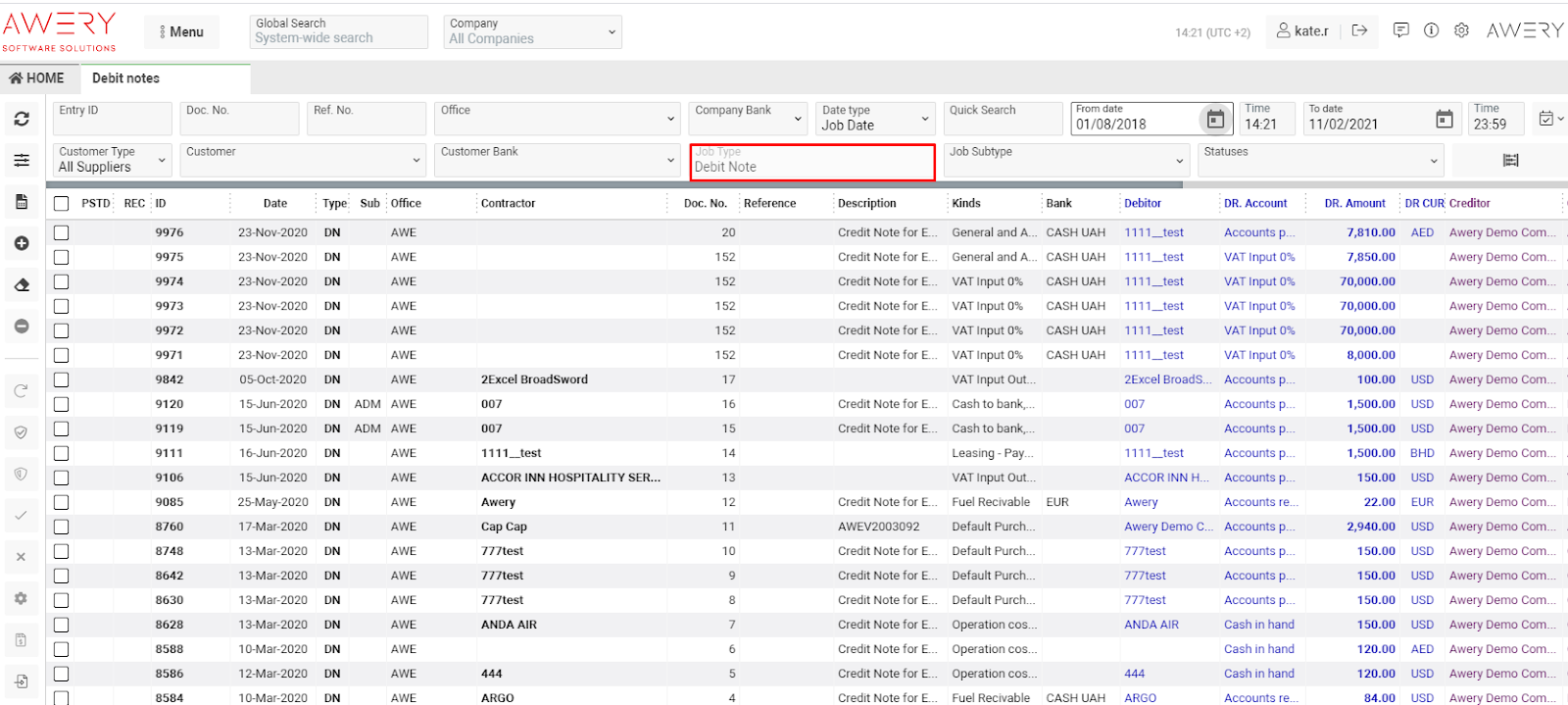Click the eraser clear icon
Image resolution: width=1568 pixels, height=705 pixels.
tap(22, 285)
